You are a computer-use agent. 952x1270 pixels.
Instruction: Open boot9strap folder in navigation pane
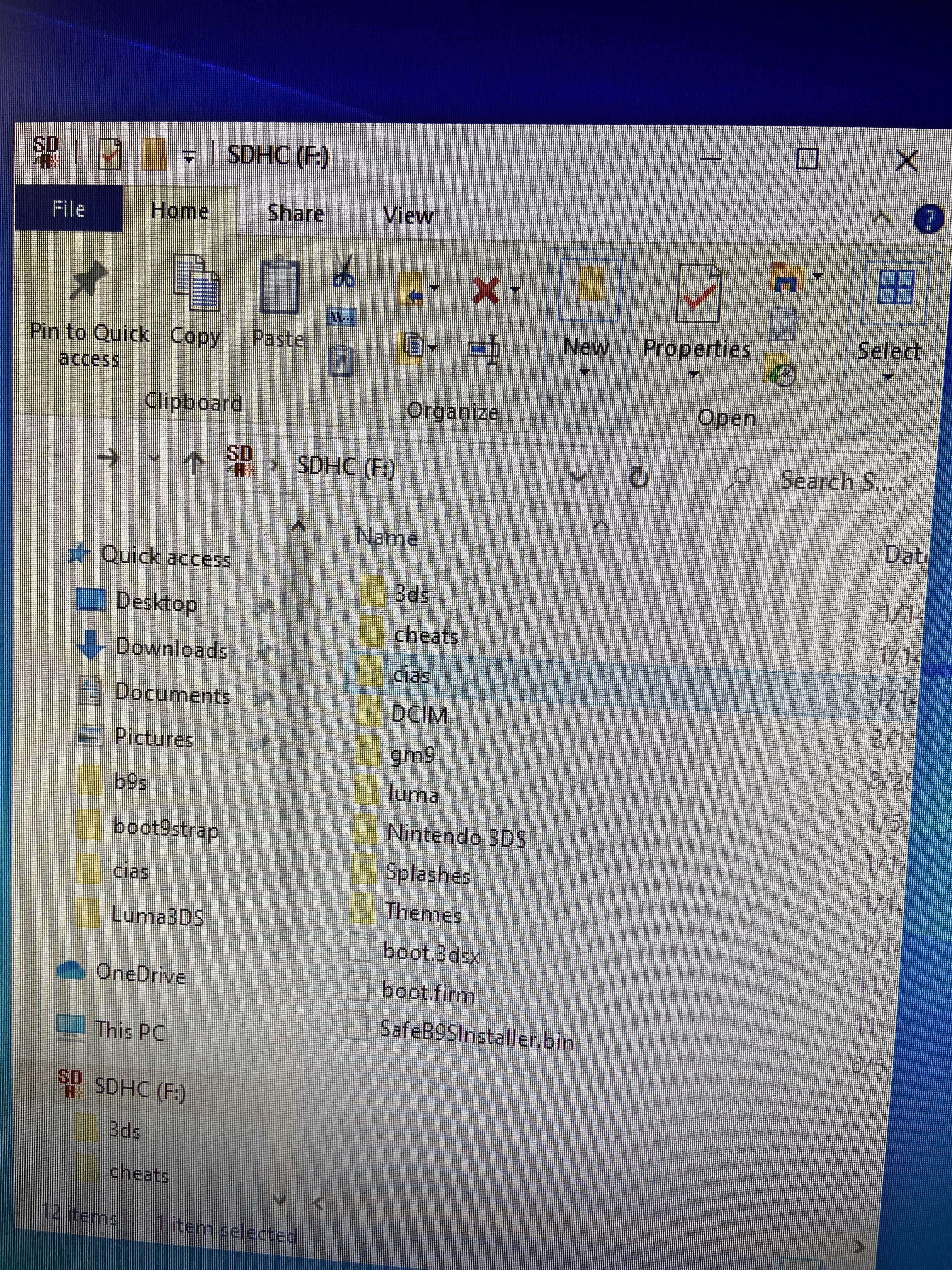166,828
